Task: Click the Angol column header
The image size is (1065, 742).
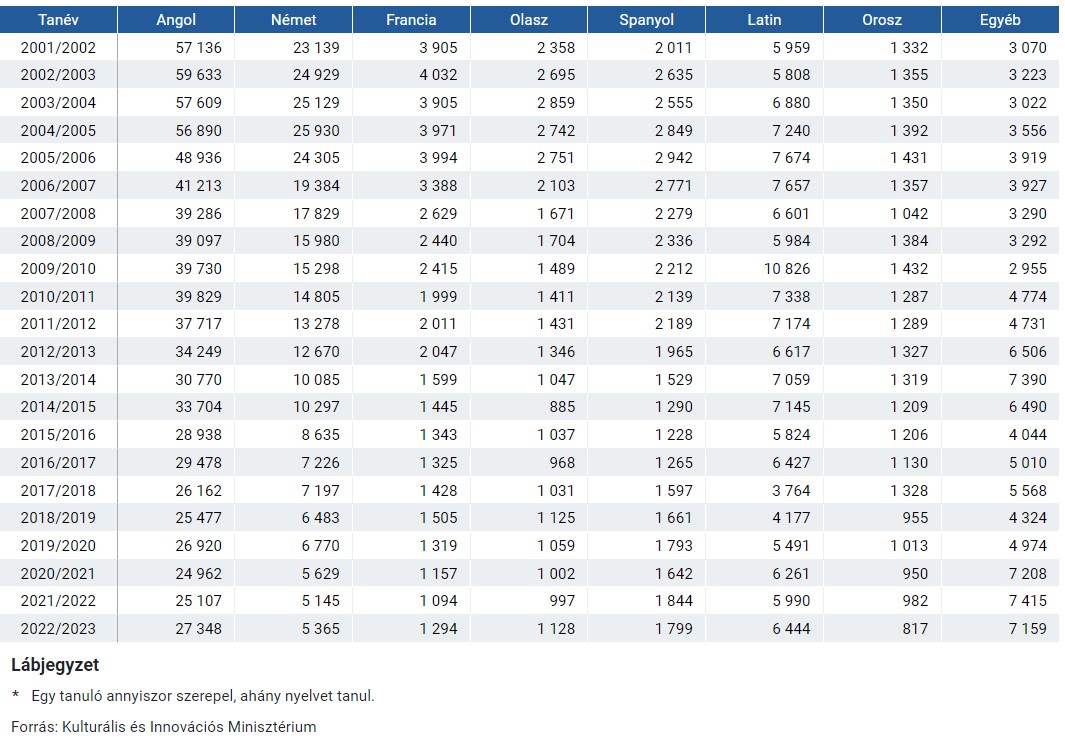Action: [x=176, y=20]
